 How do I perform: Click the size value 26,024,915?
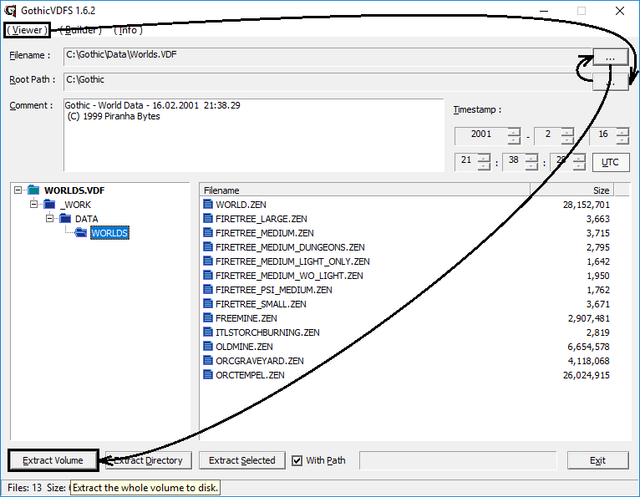tap(586, 375)
